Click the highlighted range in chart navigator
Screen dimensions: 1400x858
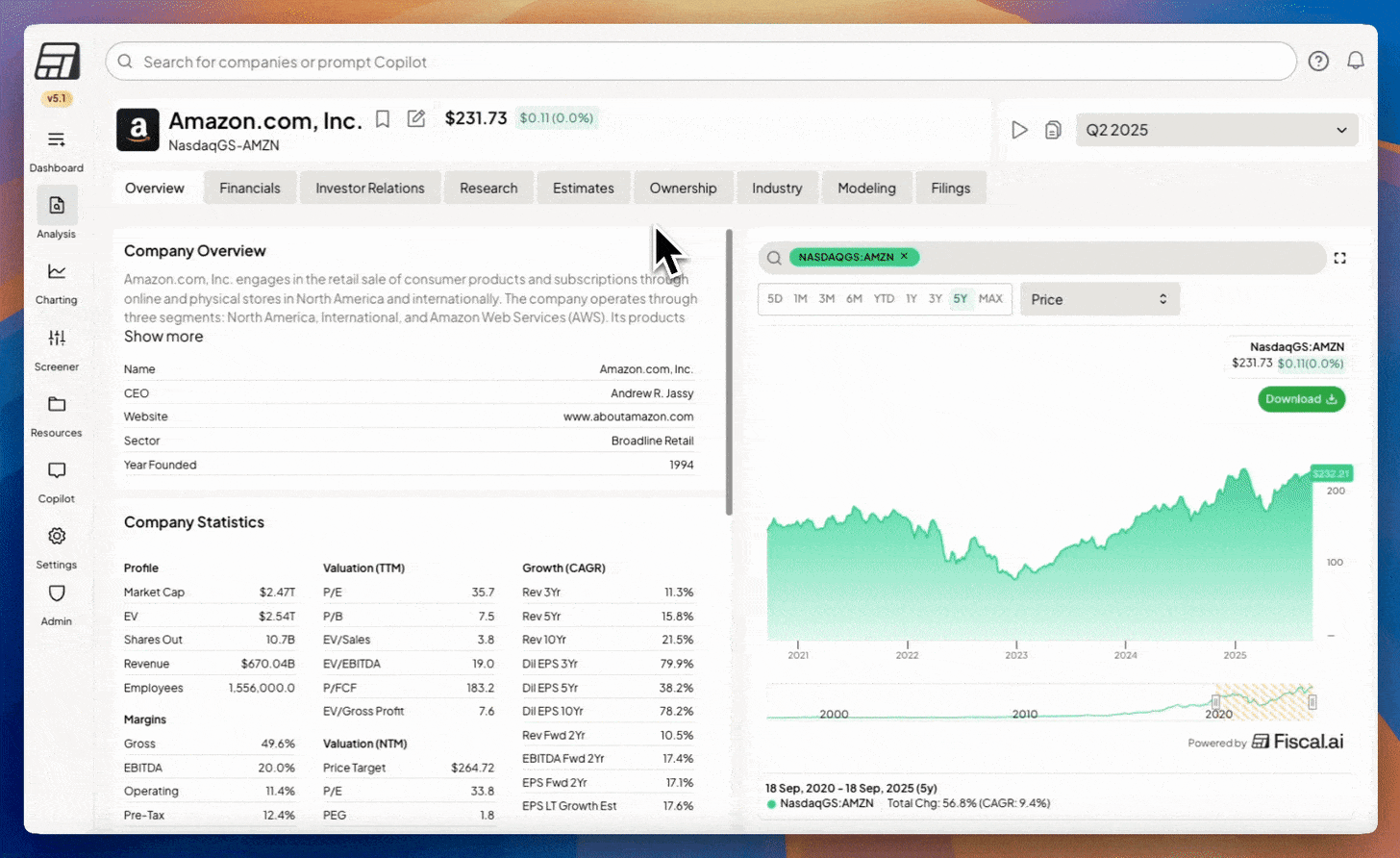tap(1264, 702)
